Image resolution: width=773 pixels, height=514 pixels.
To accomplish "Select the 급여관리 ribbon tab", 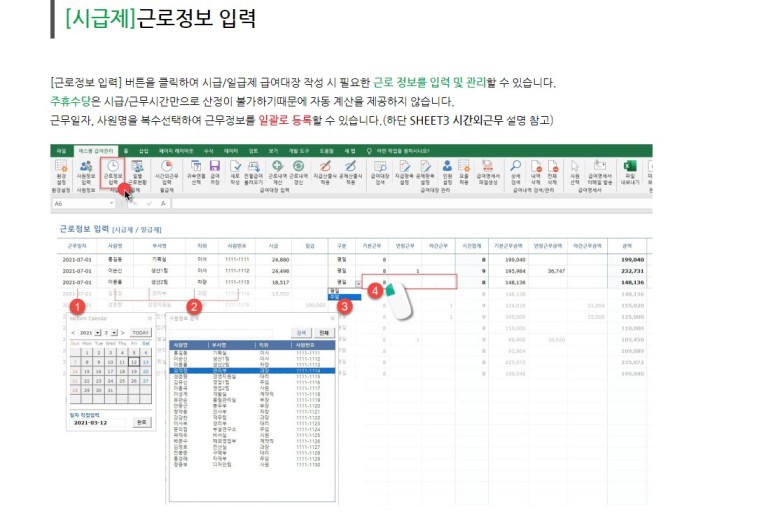I will click(96, 151).
